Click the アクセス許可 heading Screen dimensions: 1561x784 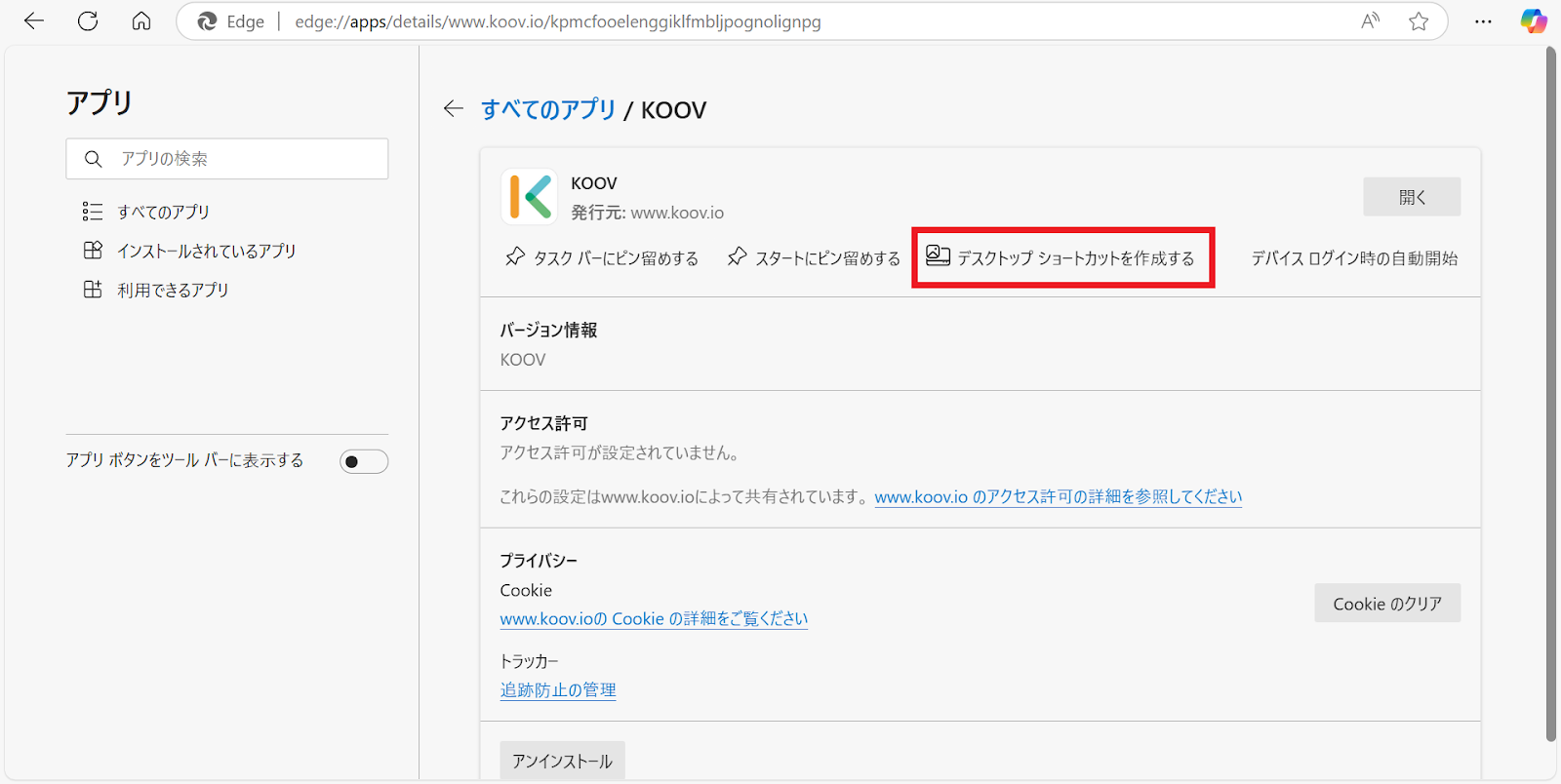click(x=543, y=423)
